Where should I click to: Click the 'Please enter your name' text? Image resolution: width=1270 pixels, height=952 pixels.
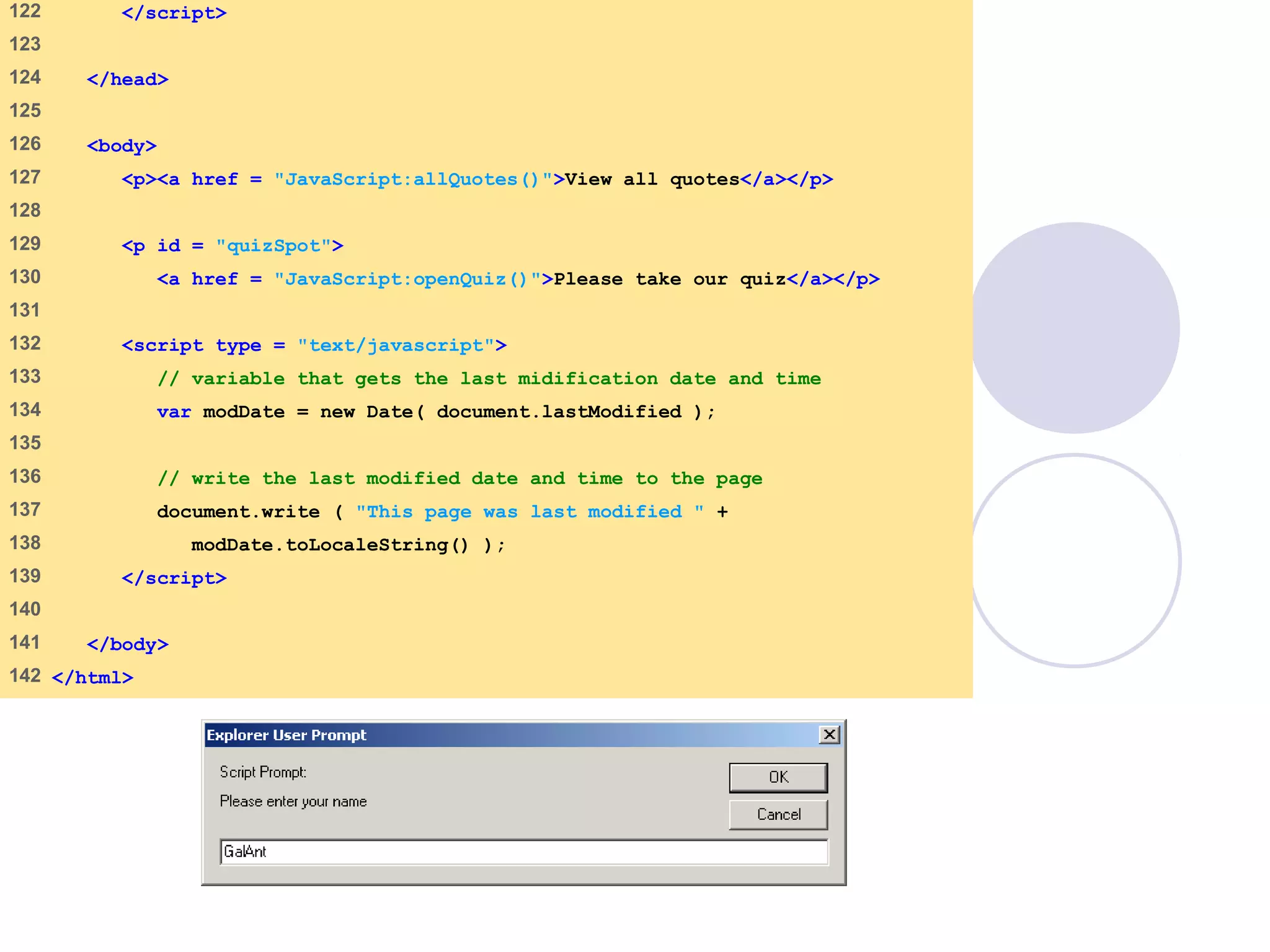(x=293, y=801)
